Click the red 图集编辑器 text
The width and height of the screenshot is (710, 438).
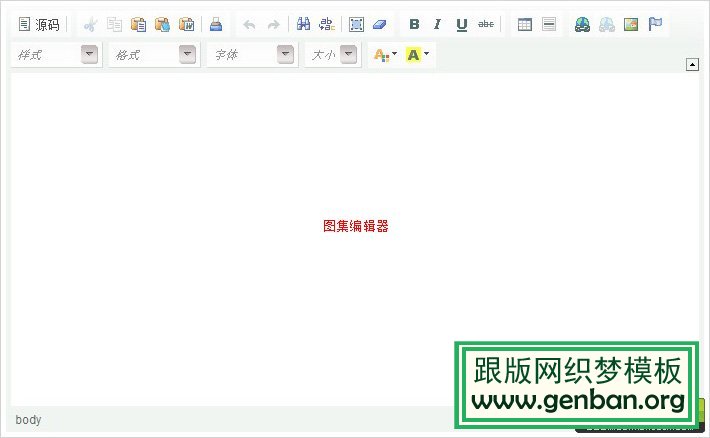tap(355, 226)
